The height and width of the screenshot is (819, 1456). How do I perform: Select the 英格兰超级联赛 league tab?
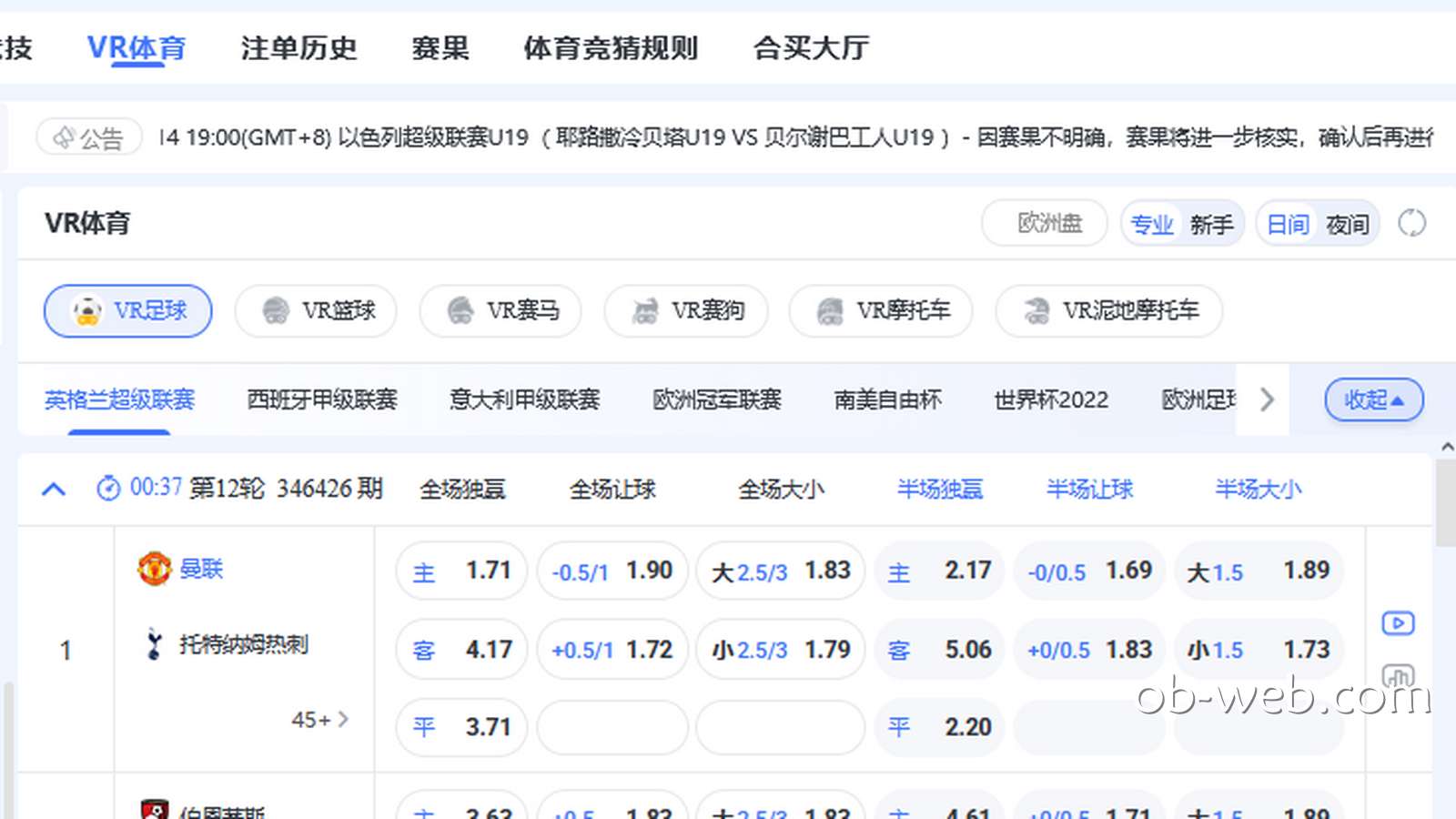coord(119,399)
